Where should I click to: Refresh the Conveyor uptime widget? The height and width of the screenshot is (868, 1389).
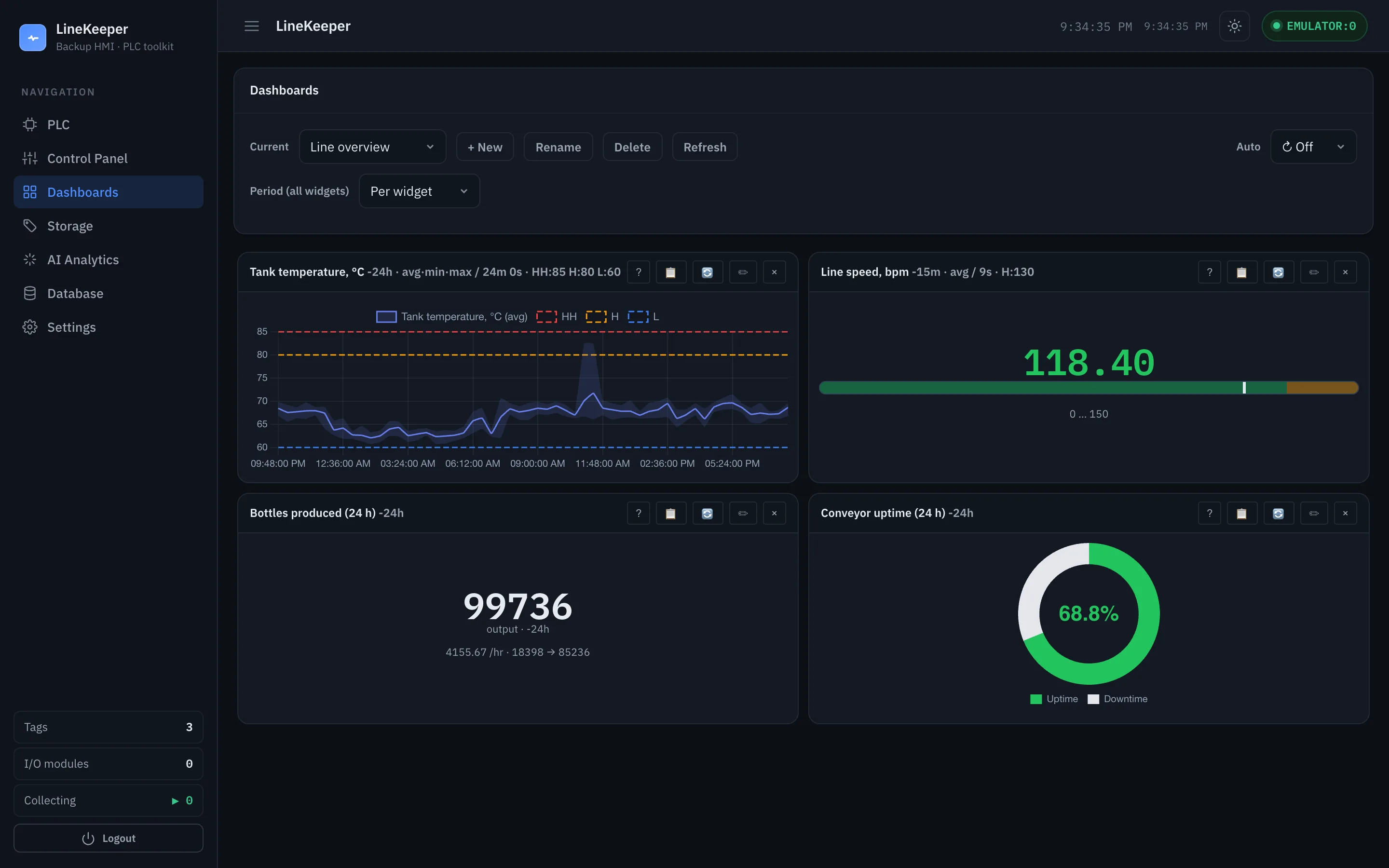click(x=1278, y=513)
